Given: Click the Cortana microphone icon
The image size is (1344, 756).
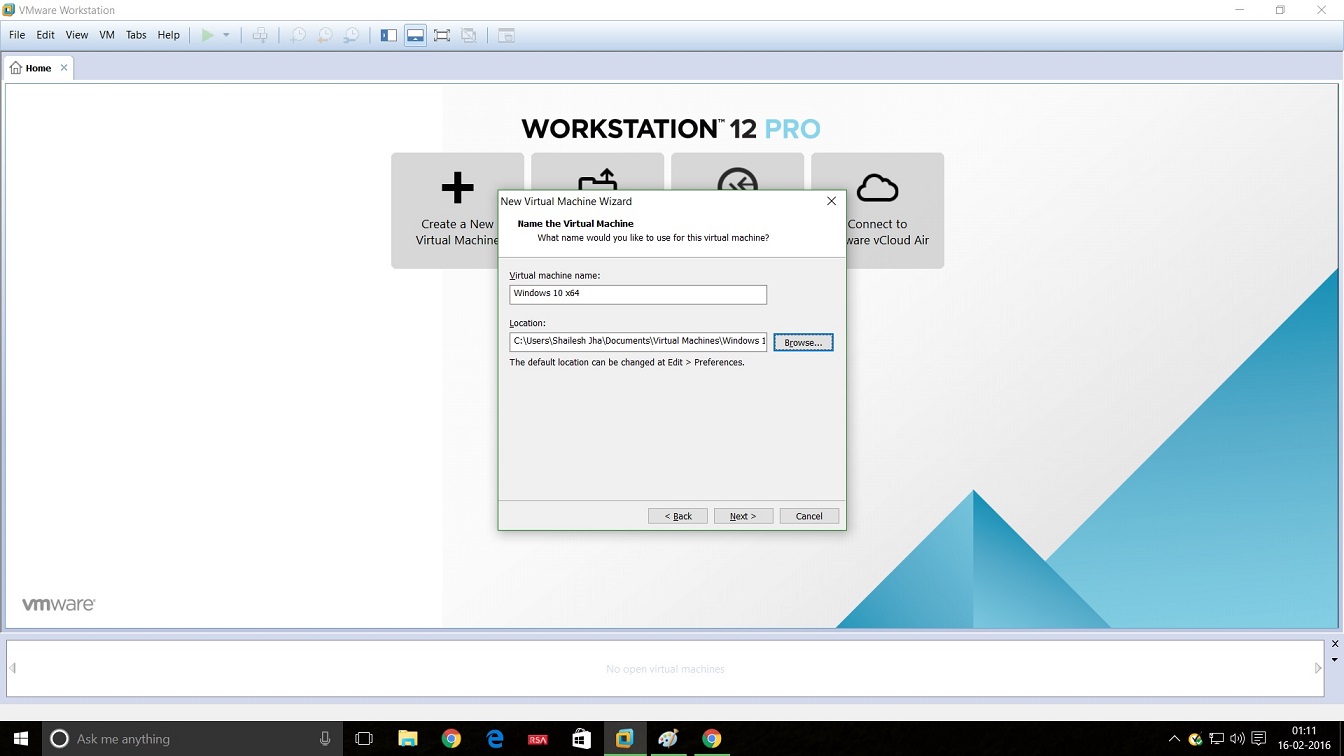Looking at the screenshot, I should 325,739.
